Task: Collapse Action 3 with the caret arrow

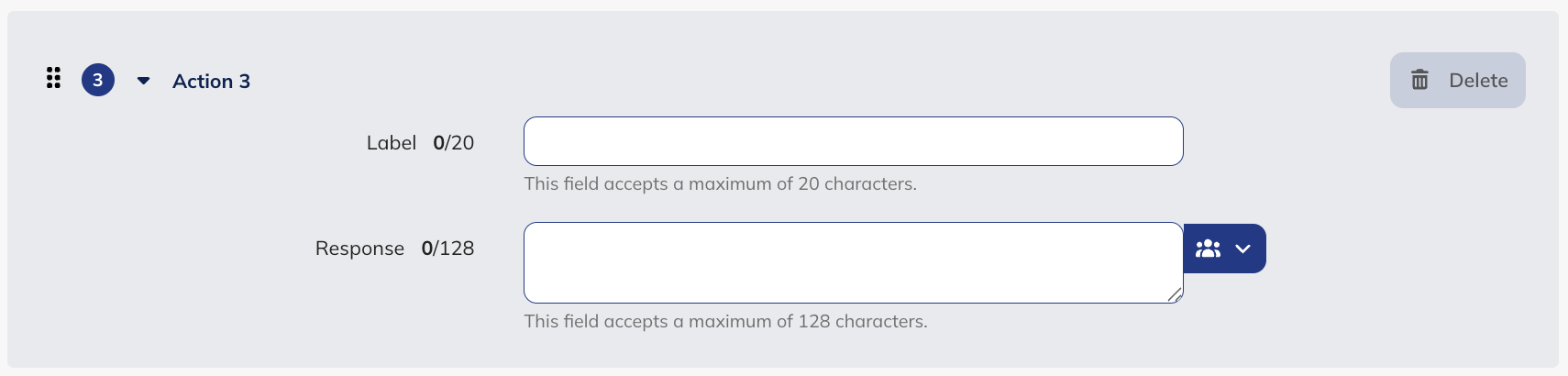Action: 143,81
